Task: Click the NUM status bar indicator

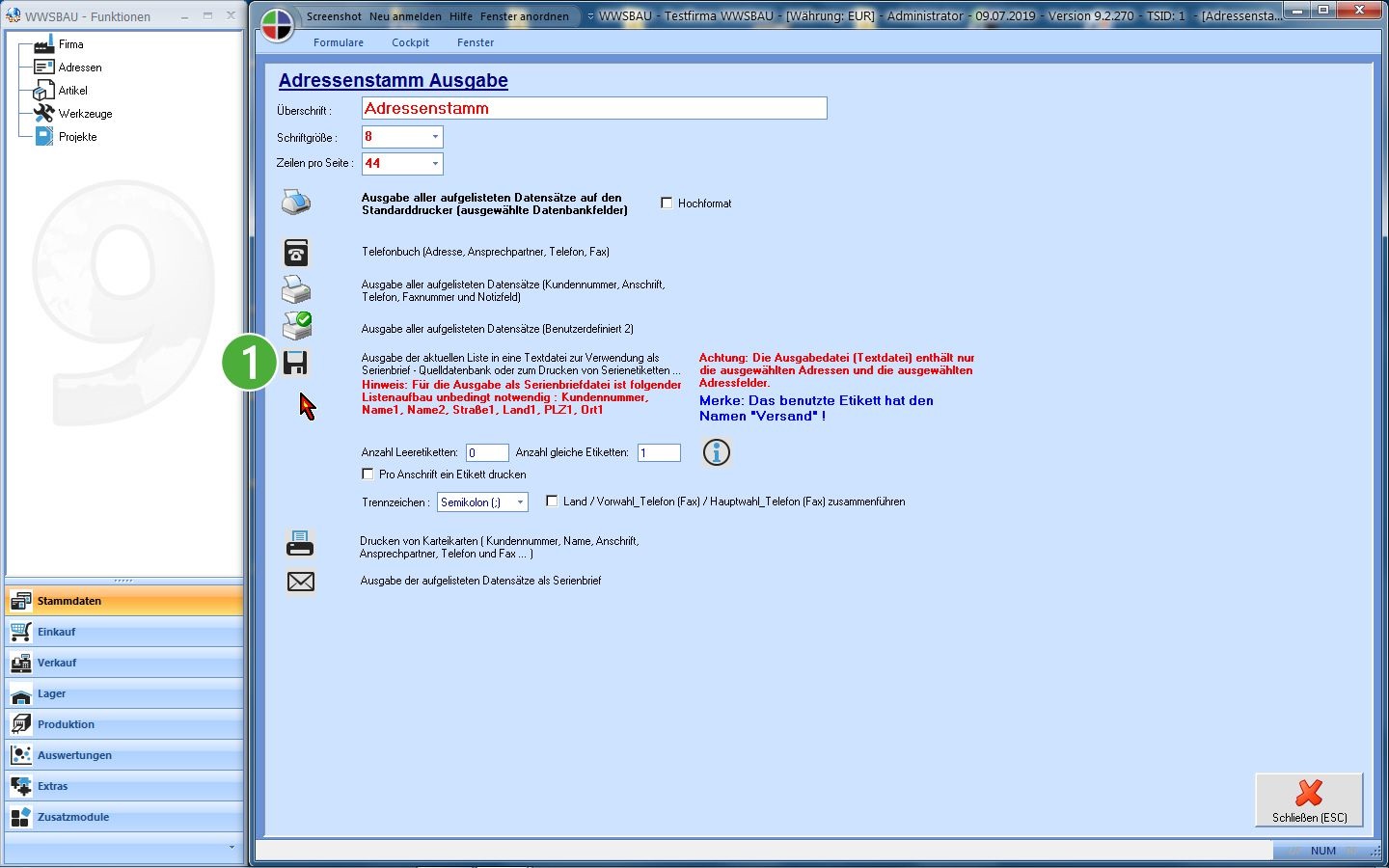Action: [x=1323, y=851]
